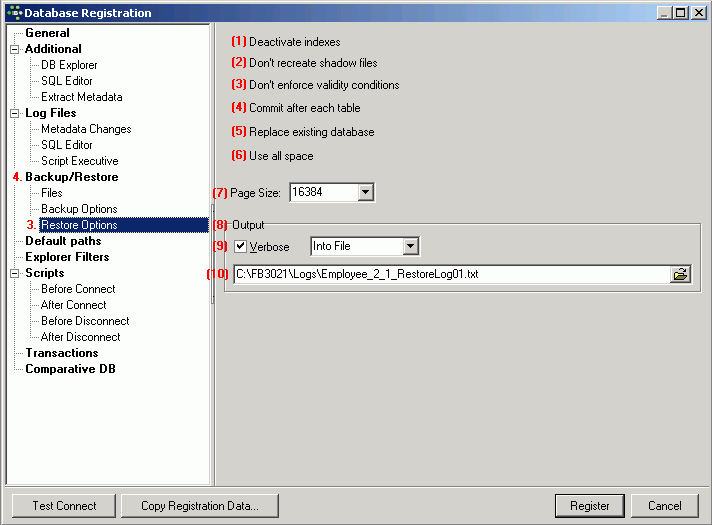Collapse the Additional tree node
The height and width of the screenshot is (525, 712).
tap(15, 49)
